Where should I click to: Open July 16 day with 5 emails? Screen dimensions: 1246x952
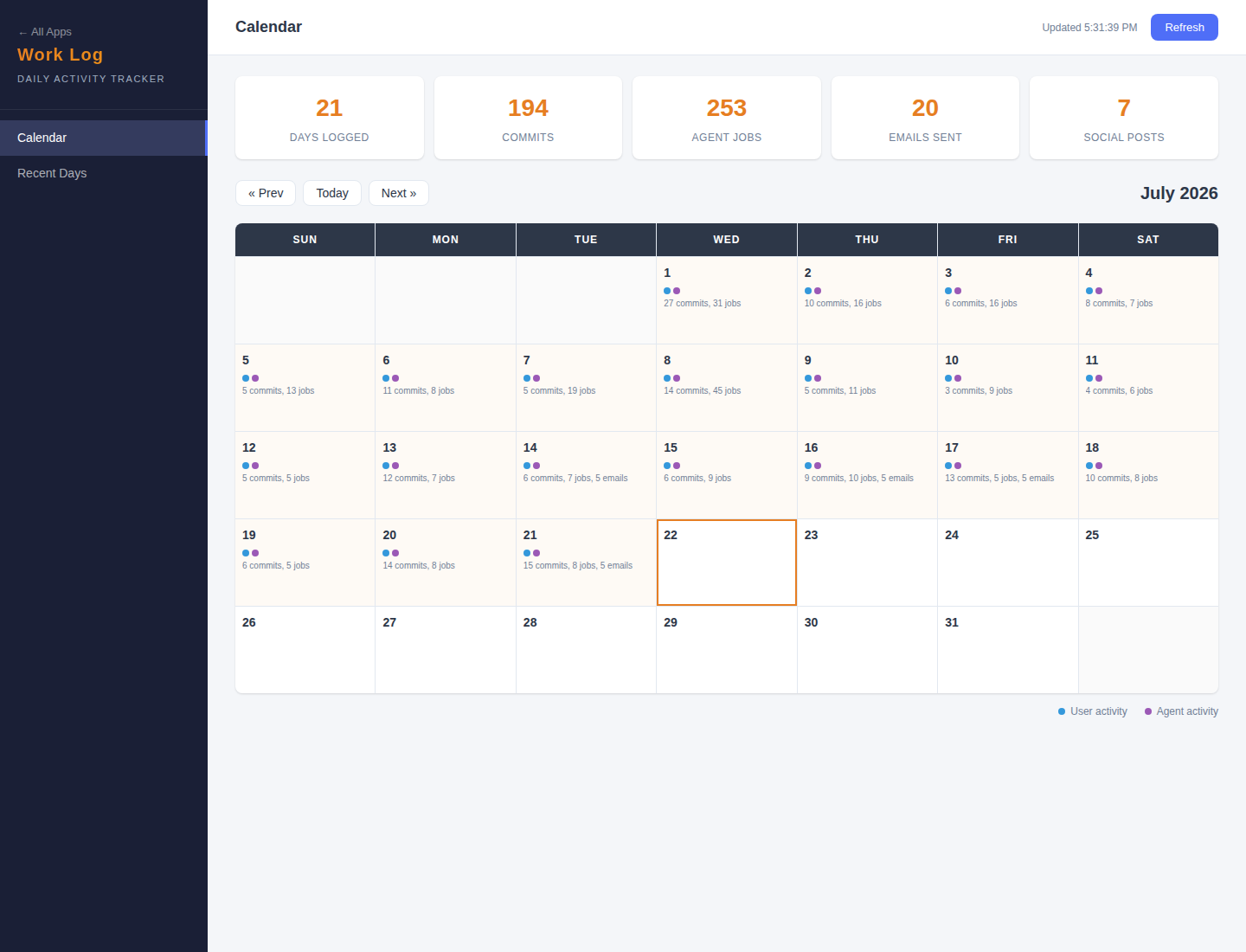click(x=867, y=475)
